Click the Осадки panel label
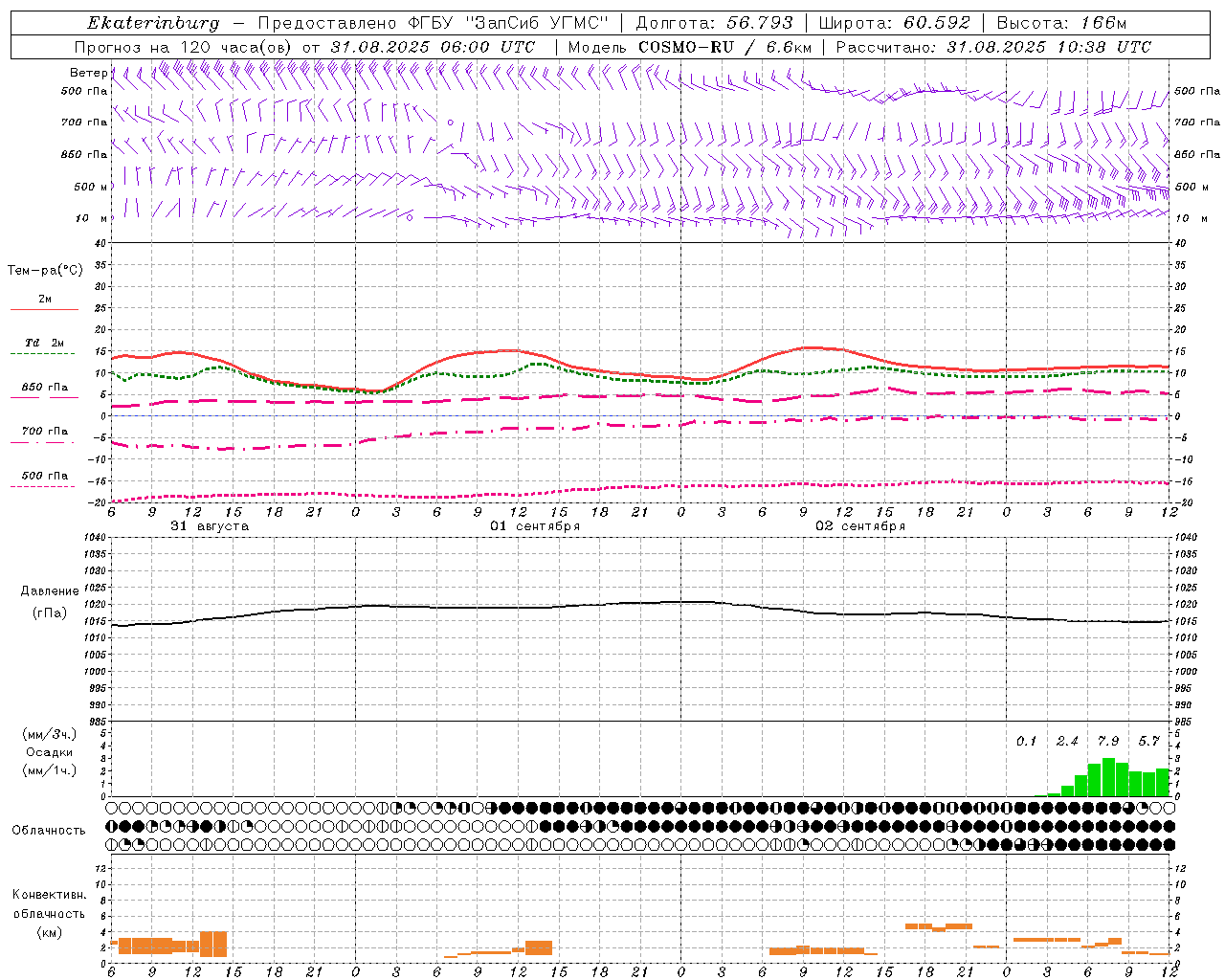This screenshot has width=1225, height=980. (50, 752)
